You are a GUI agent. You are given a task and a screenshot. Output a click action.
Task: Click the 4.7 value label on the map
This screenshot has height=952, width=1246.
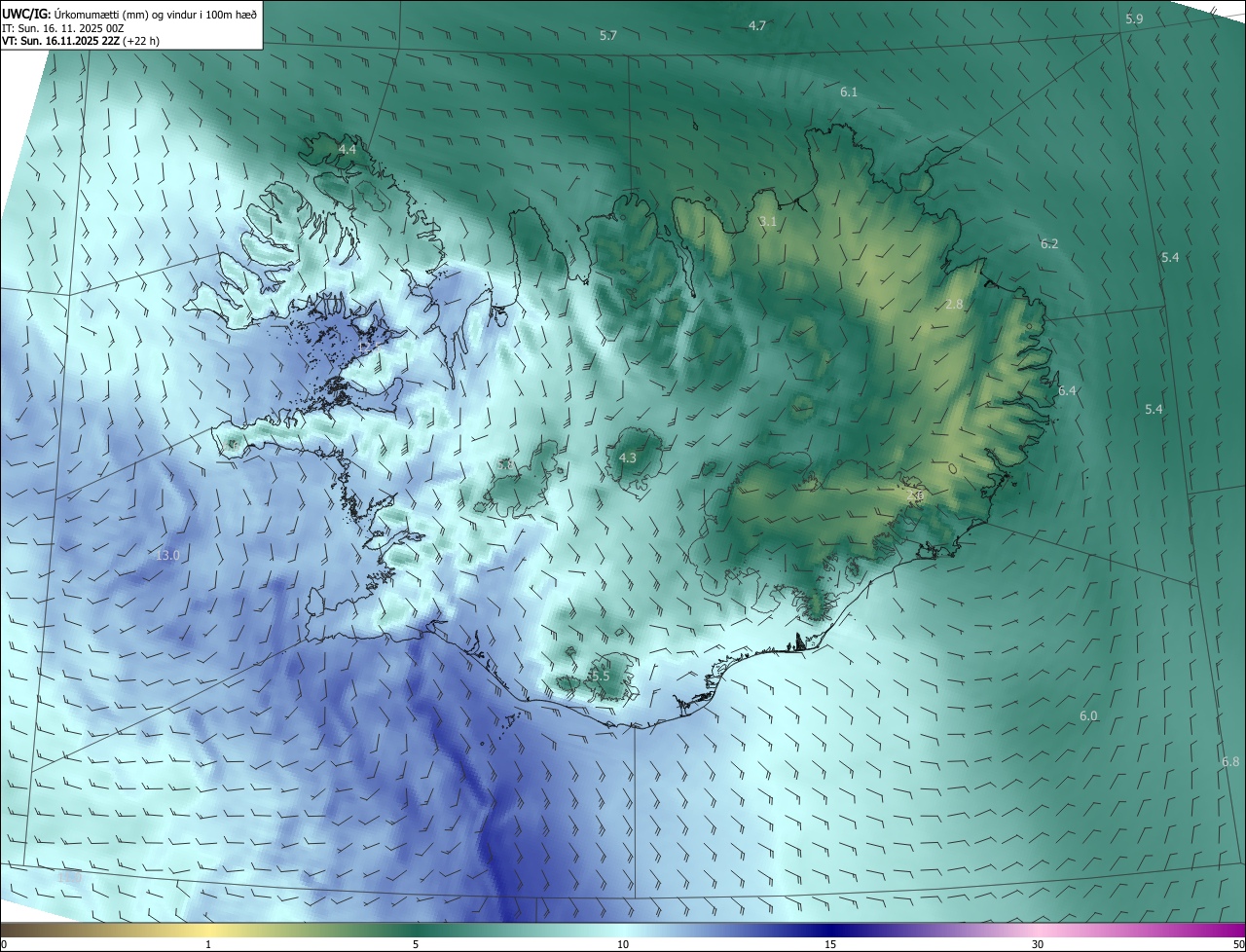pos(757,25)
